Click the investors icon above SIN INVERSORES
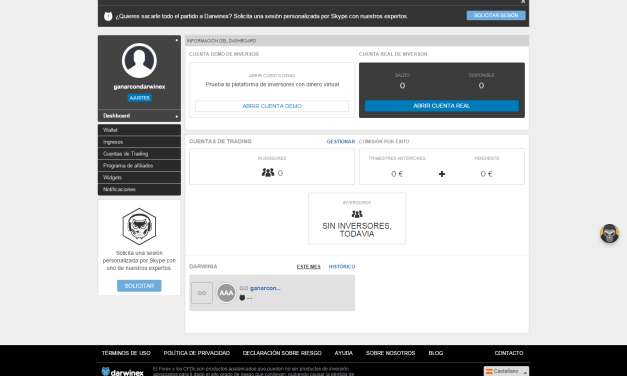Viewport: 627px width, 376px height. [x=357, y=214]
